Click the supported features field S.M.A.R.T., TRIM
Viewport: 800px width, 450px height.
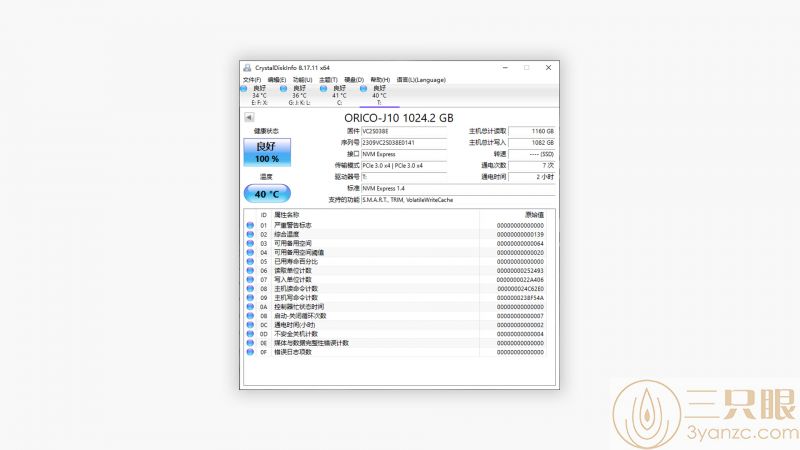[458, 200]
